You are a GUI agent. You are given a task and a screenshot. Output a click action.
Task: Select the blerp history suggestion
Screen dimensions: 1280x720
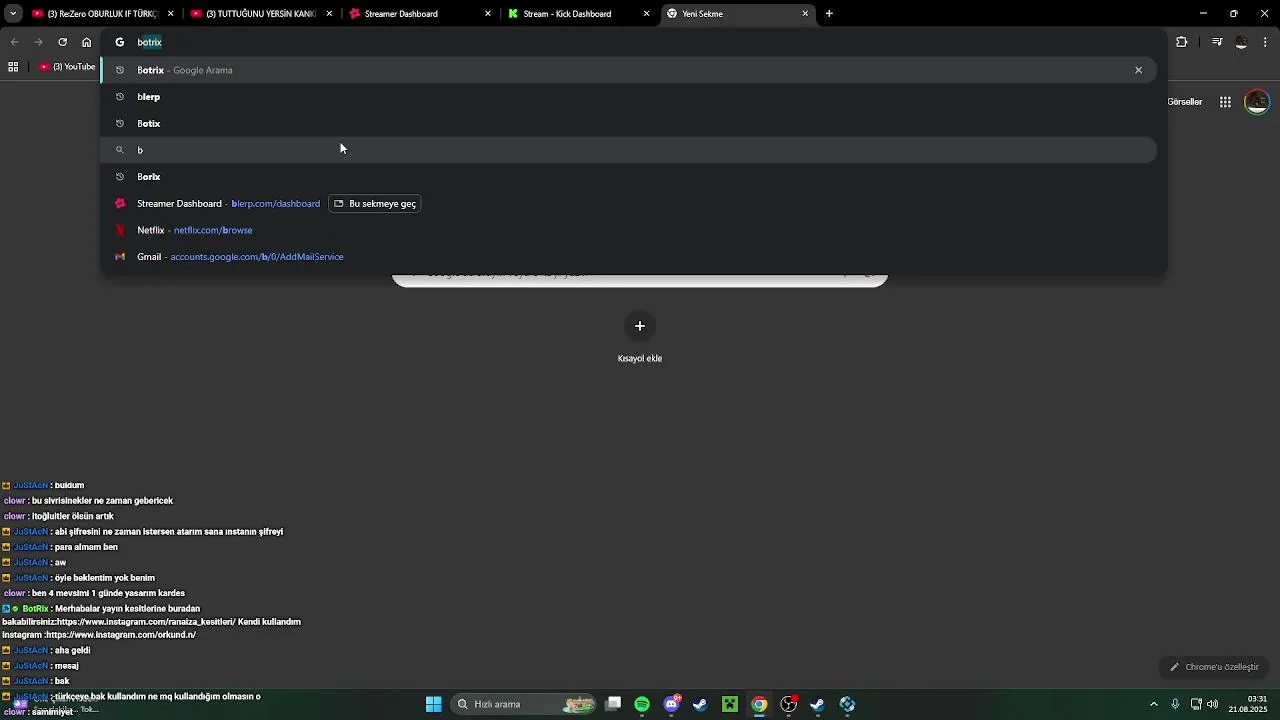tap(629, 97)
